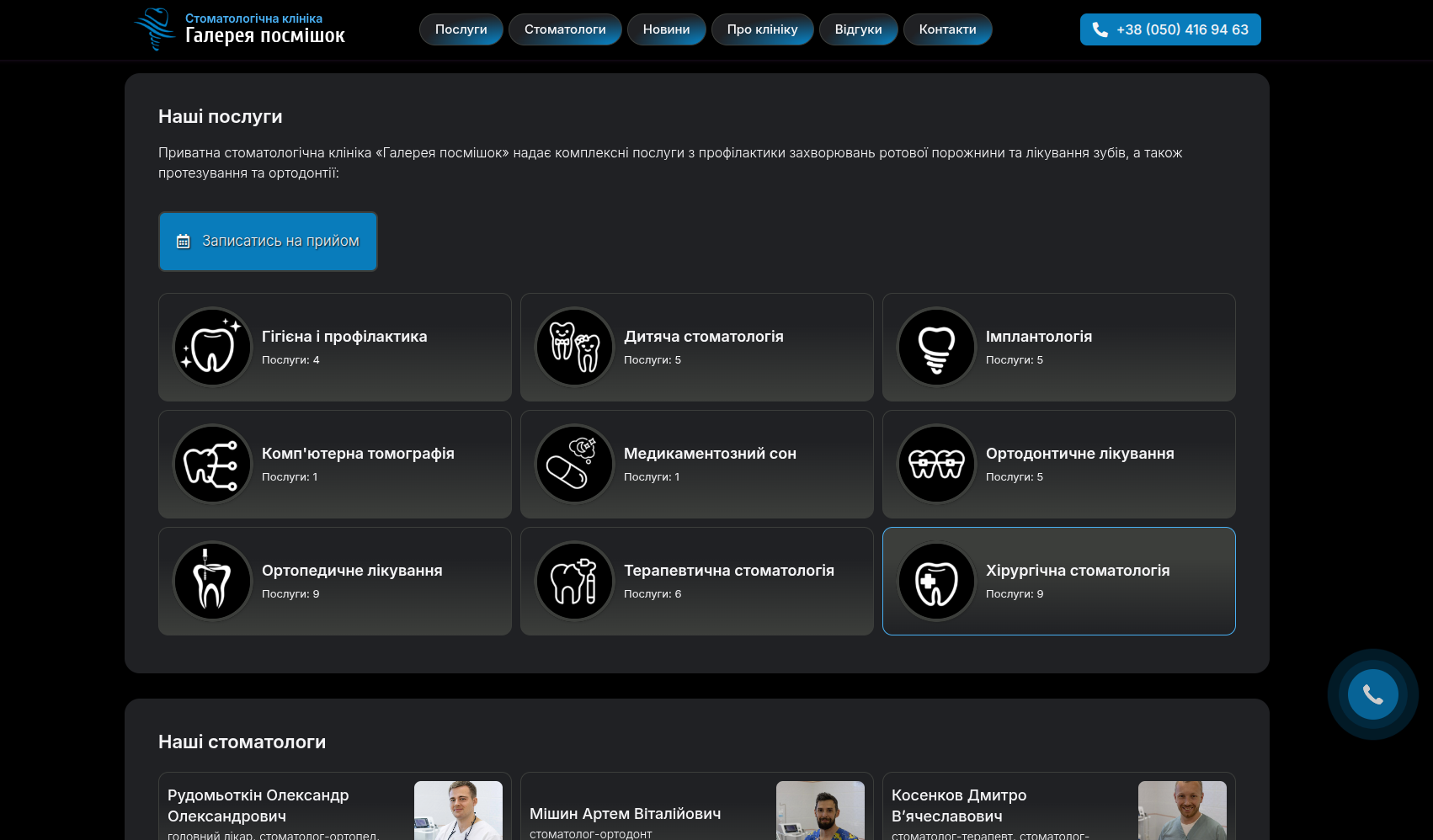Open the Терапевтична стоматологія service link
Viewport: 1433px width, 840px height.
click(x=729, y=571)
